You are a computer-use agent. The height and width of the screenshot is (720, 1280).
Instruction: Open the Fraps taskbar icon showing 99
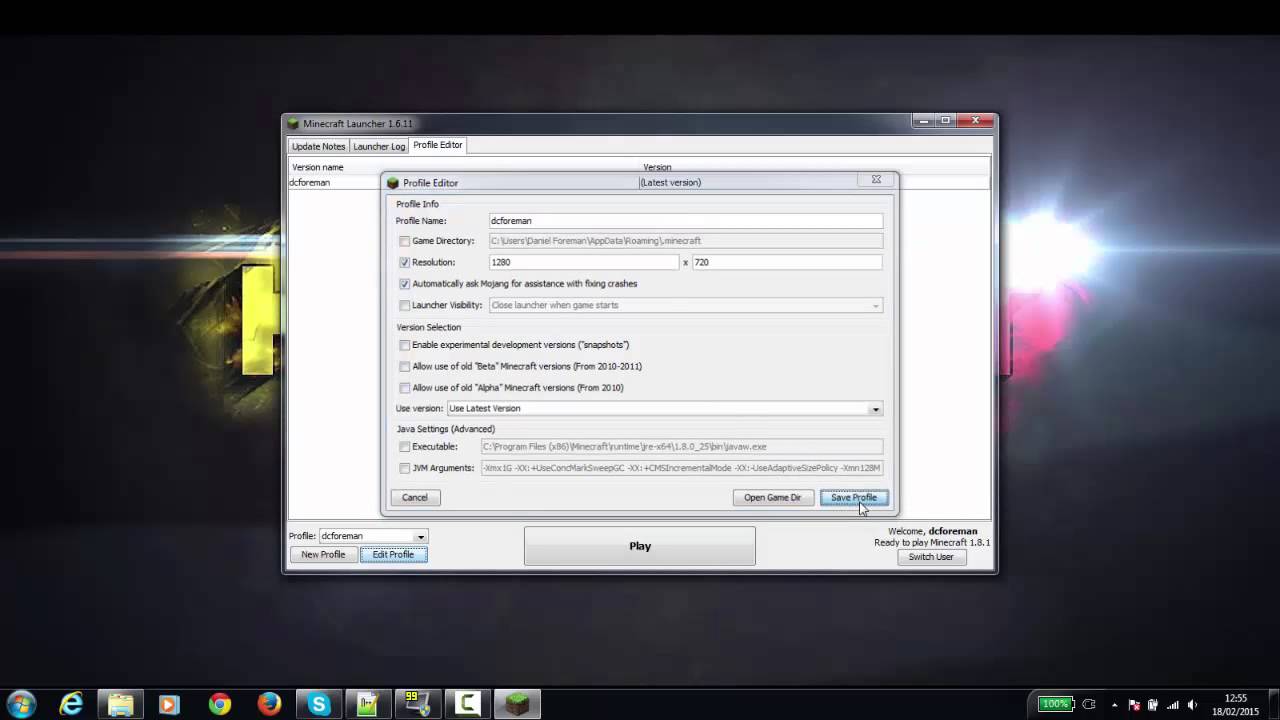pos(417,704)
